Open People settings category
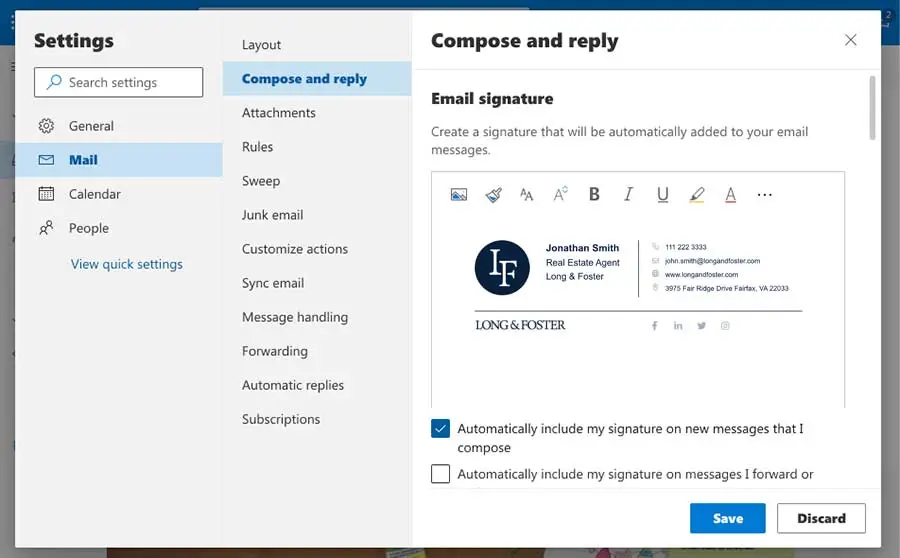The height and width of the screenshot is (558, 900). [88, 228]
